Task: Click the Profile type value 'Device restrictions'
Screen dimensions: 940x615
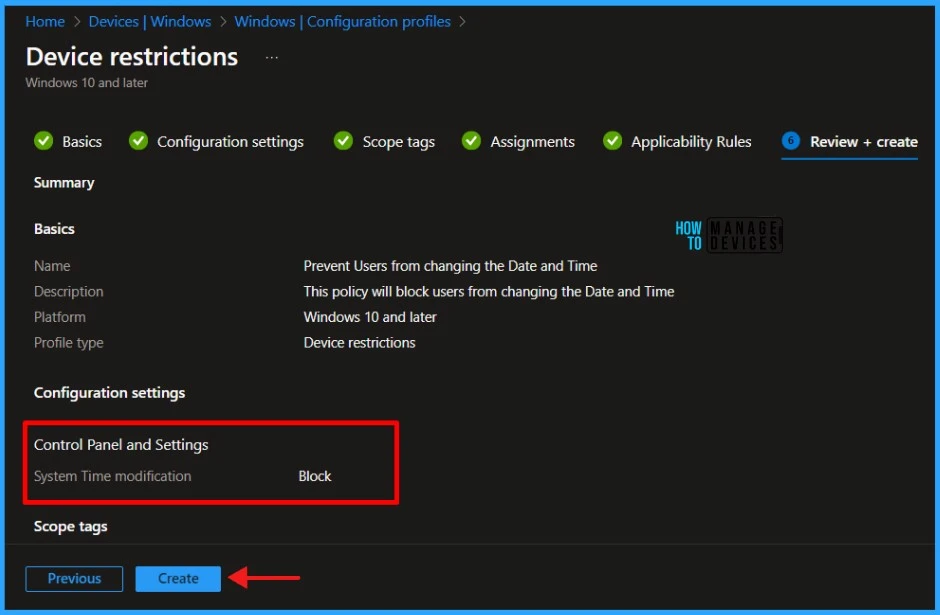Action: (x=359, y=343)
